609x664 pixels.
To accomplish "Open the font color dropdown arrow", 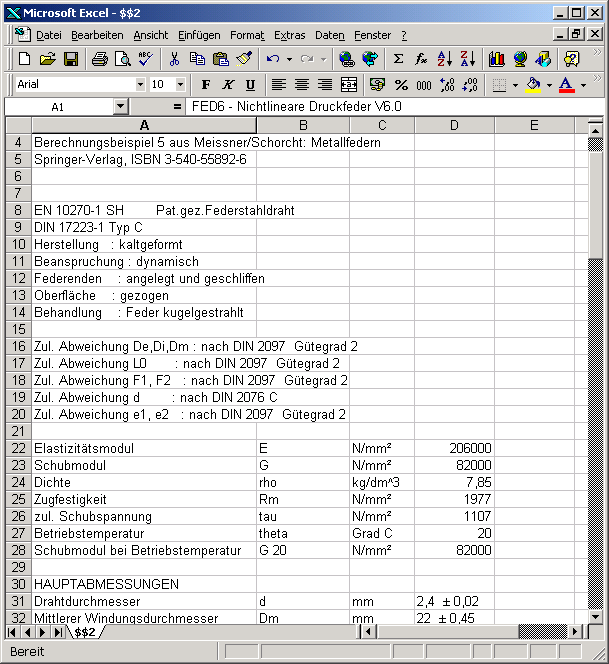I will pyautogui.click(x=584, y=85).
